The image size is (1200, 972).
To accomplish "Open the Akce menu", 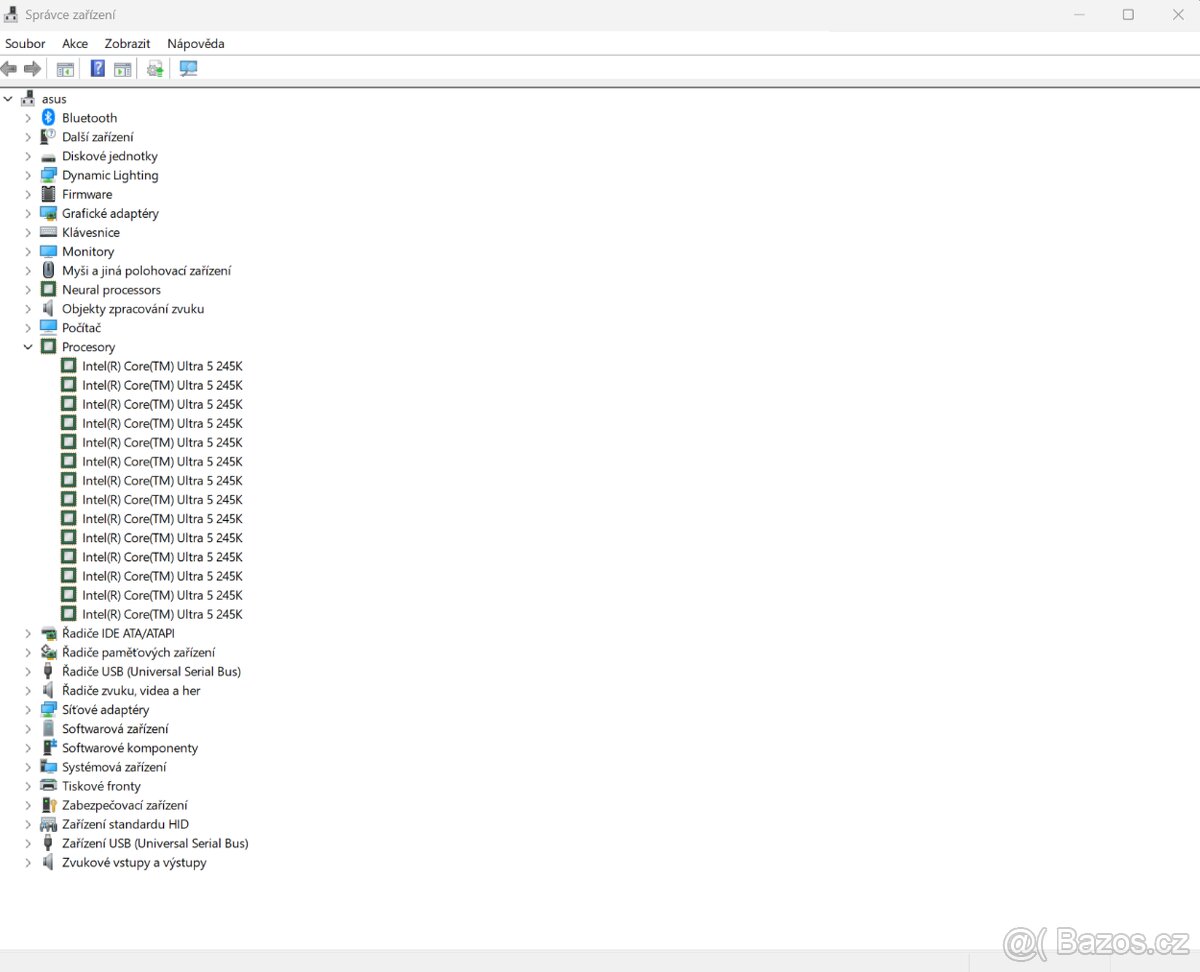I will [x=75, y=44].
